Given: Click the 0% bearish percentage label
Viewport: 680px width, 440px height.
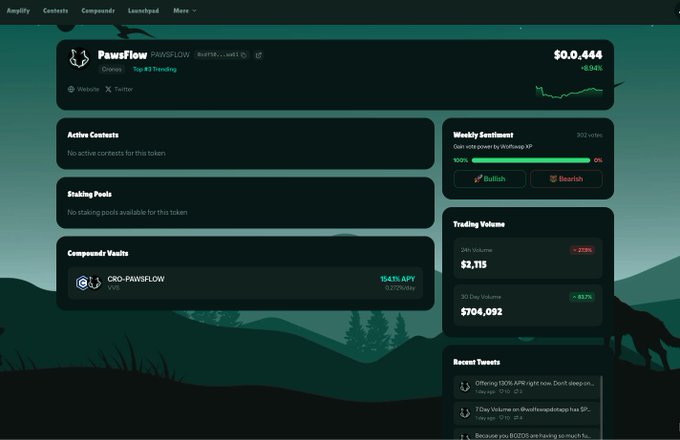Looking at the screenshot, I should (x=598, y=160).
